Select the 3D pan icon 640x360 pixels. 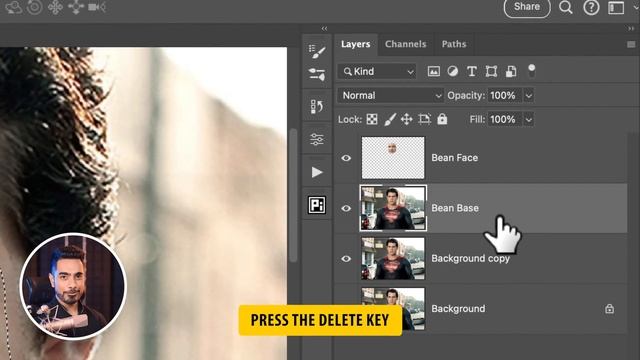coord(55,7)
